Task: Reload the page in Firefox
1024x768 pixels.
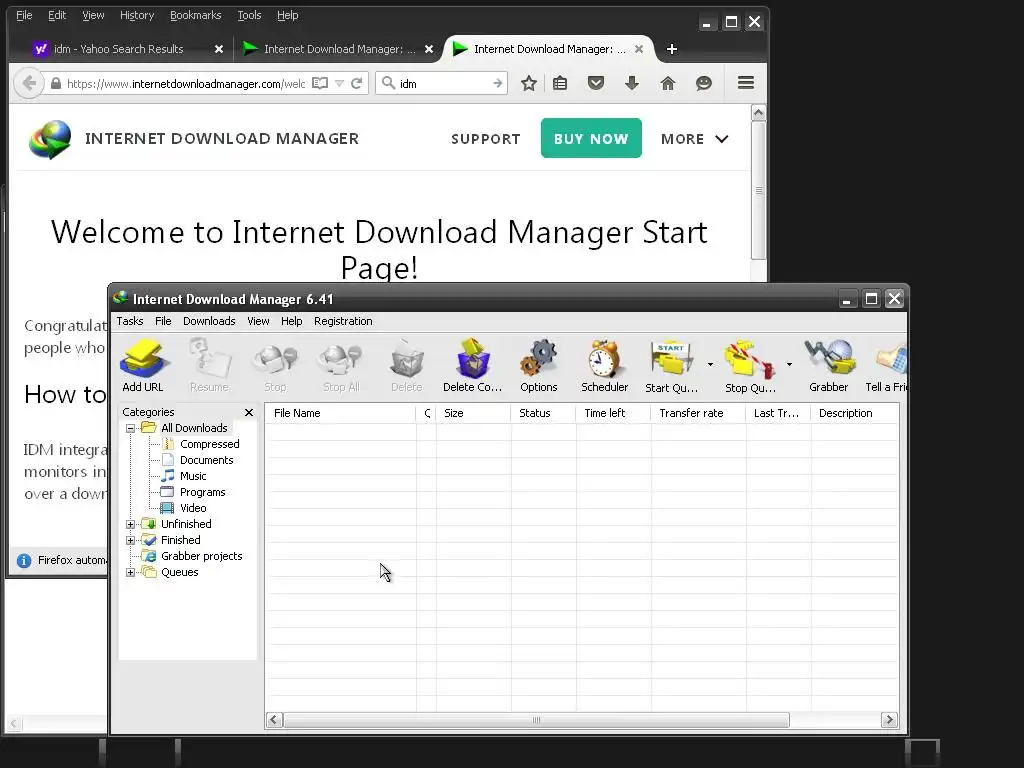Action: (357, 84)
